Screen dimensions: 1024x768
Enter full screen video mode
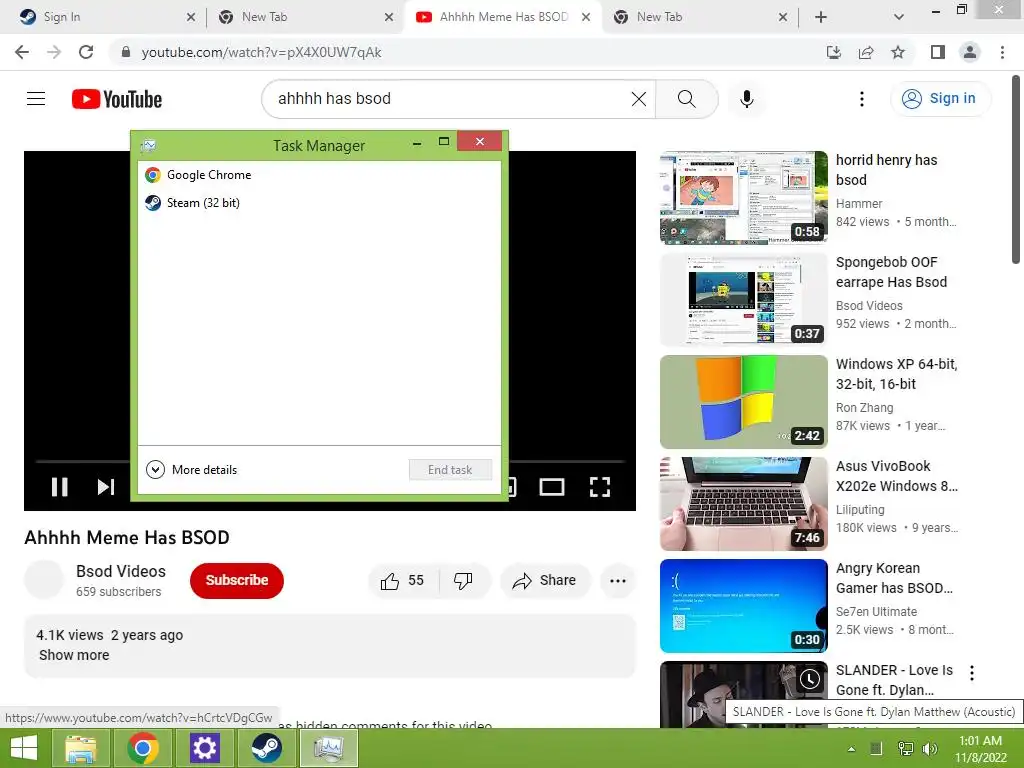click(x=600, y=487)
